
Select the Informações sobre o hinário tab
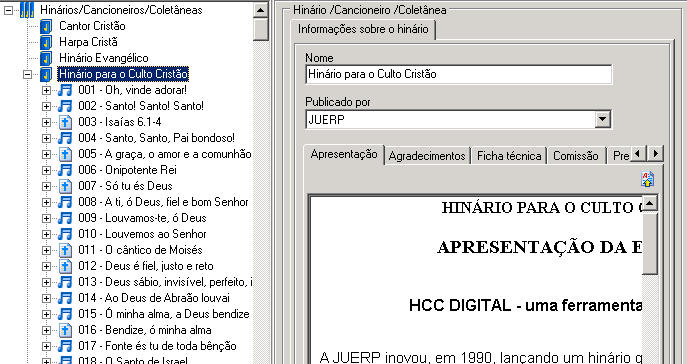363,29
